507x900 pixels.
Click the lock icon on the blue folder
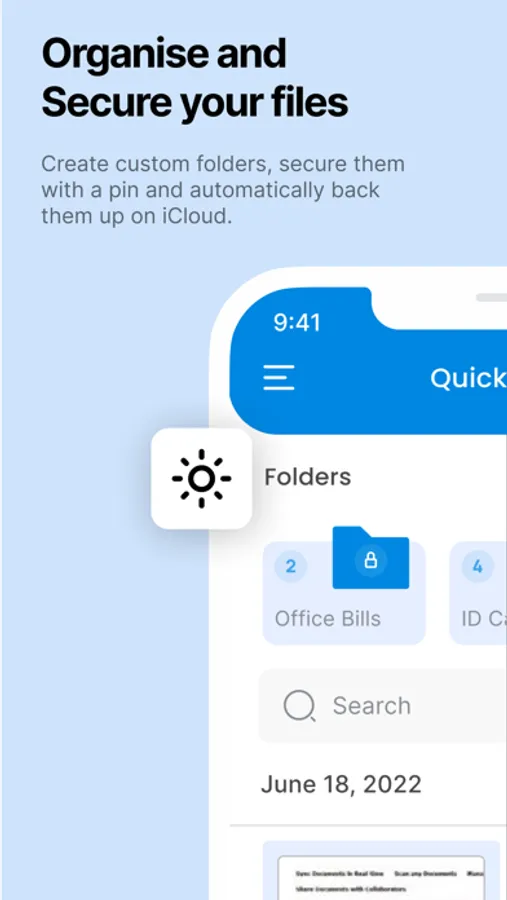(371, 560)
